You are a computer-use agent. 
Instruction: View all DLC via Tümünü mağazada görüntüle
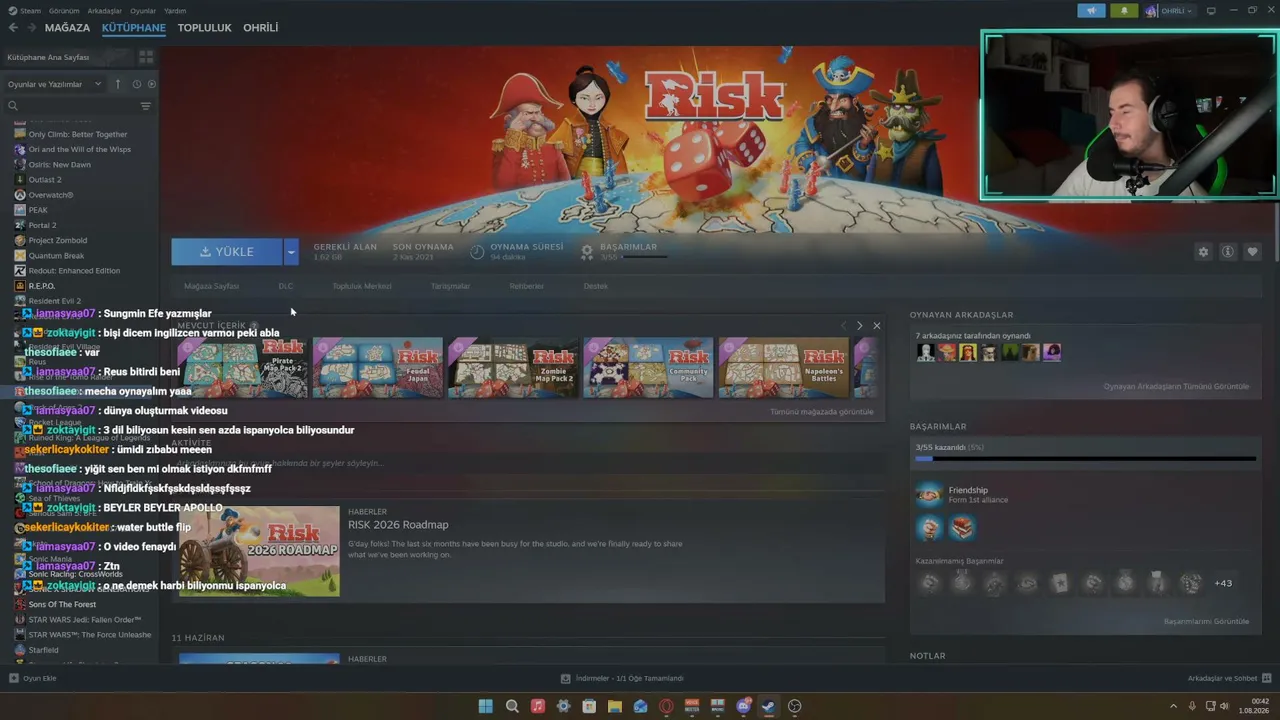[x=822, y=412]
